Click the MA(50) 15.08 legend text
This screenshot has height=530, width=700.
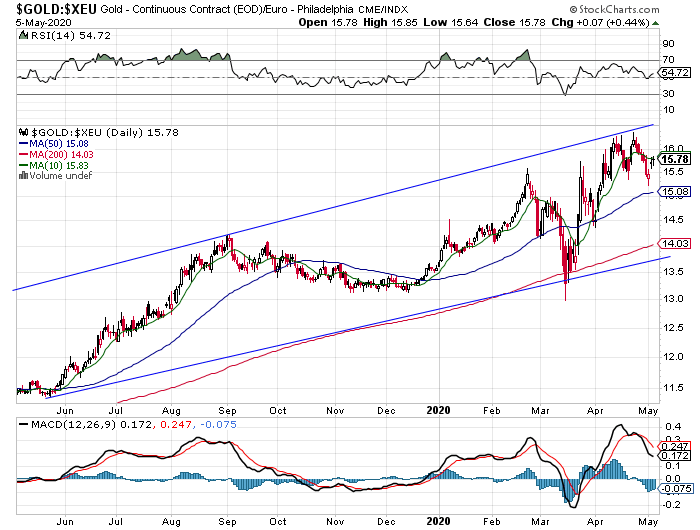59,143
